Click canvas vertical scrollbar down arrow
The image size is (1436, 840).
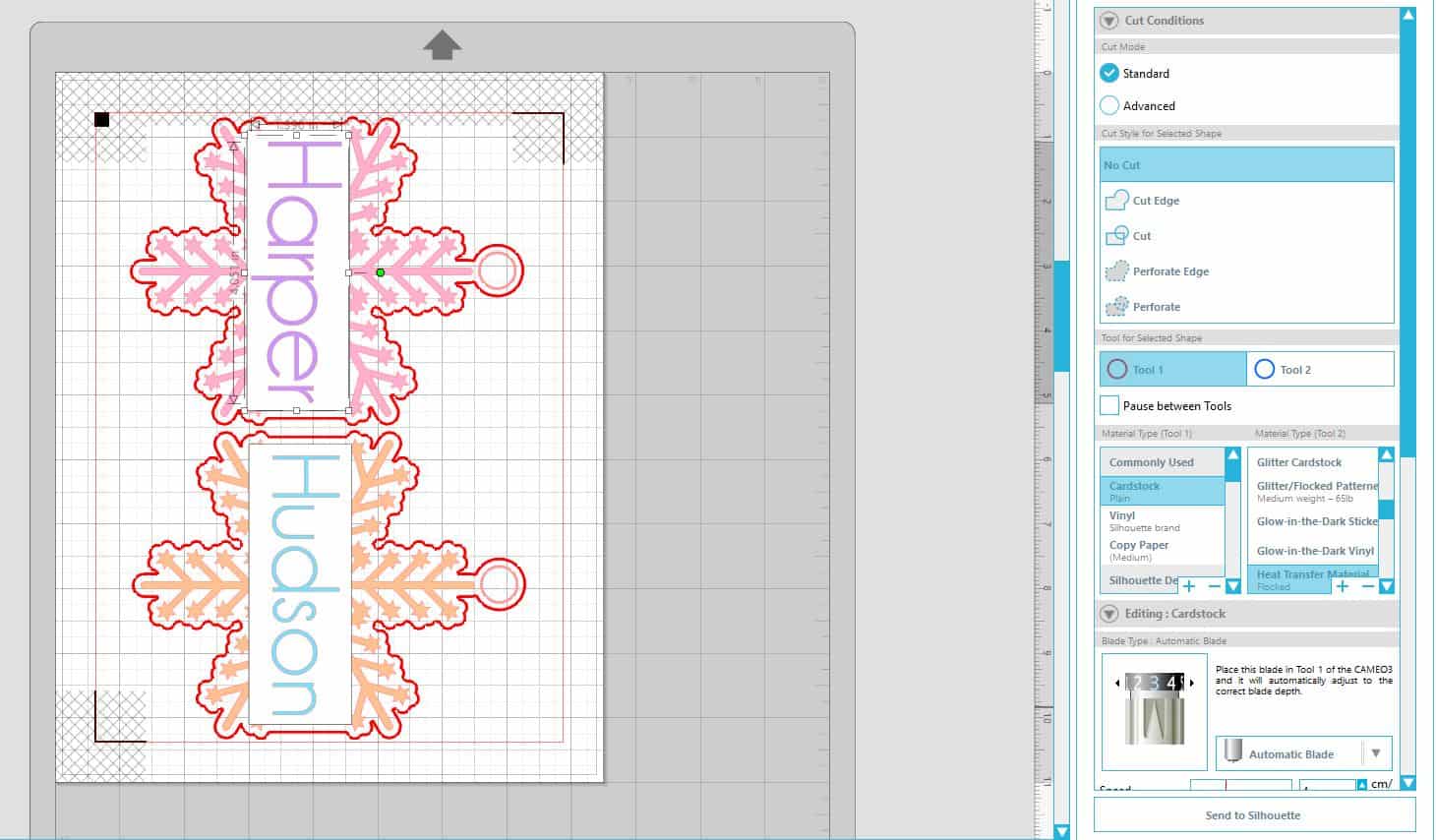point(1061,831)
